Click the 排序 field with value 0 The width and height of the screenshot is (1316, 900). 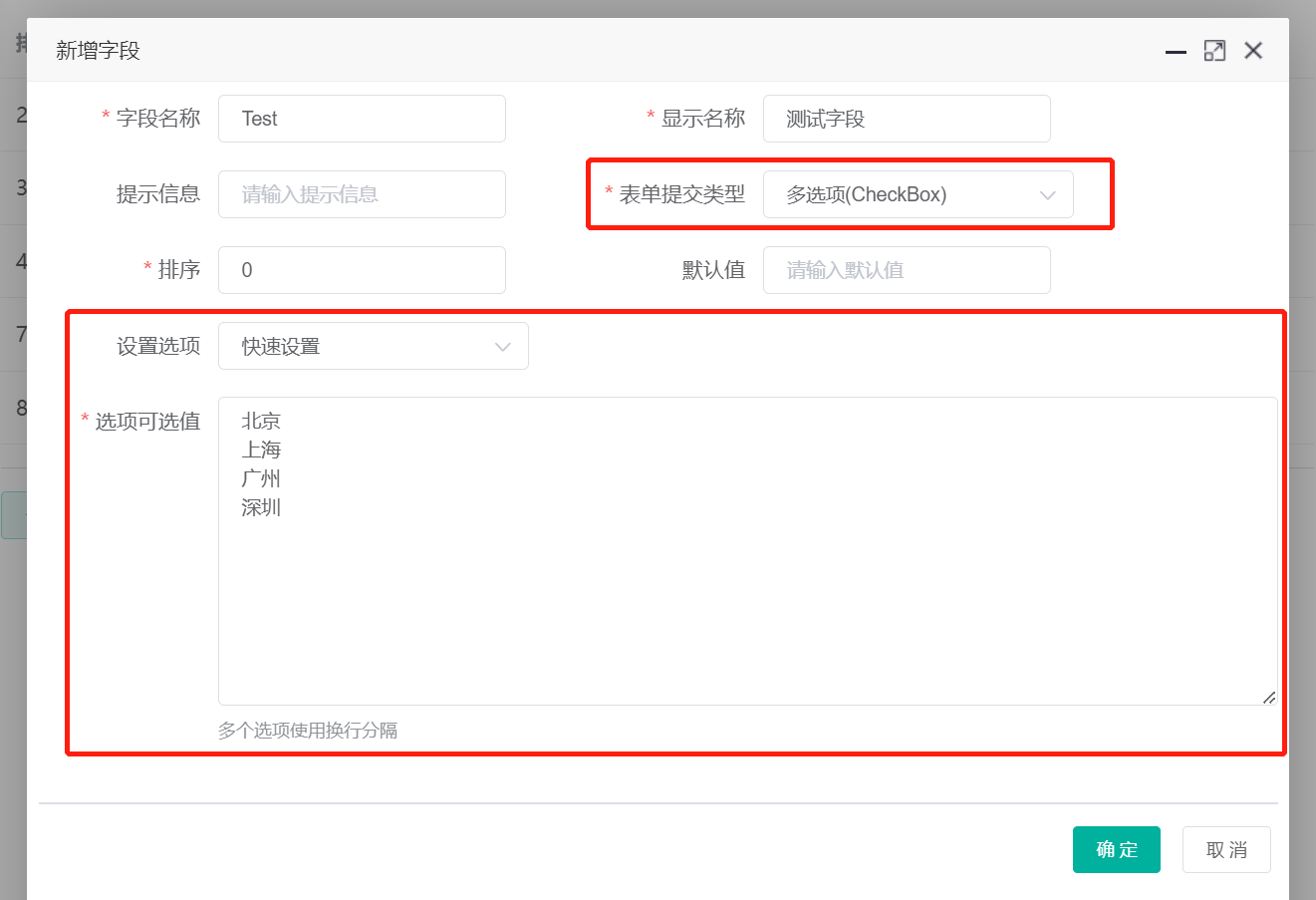pos(362,270)
